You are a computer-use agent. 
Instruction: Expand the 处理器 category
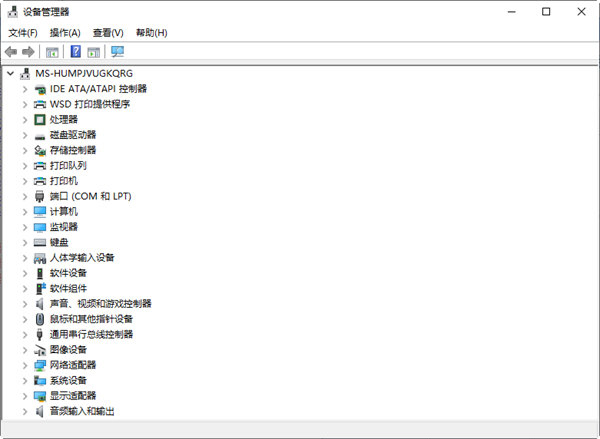[x=25, y=120]
